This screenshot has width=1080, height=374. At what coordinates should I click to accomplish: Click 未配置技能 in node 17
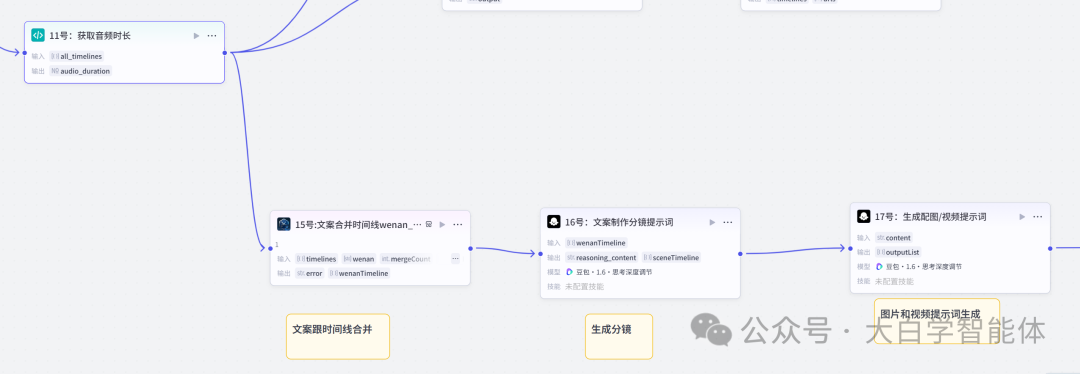point(895,281)
